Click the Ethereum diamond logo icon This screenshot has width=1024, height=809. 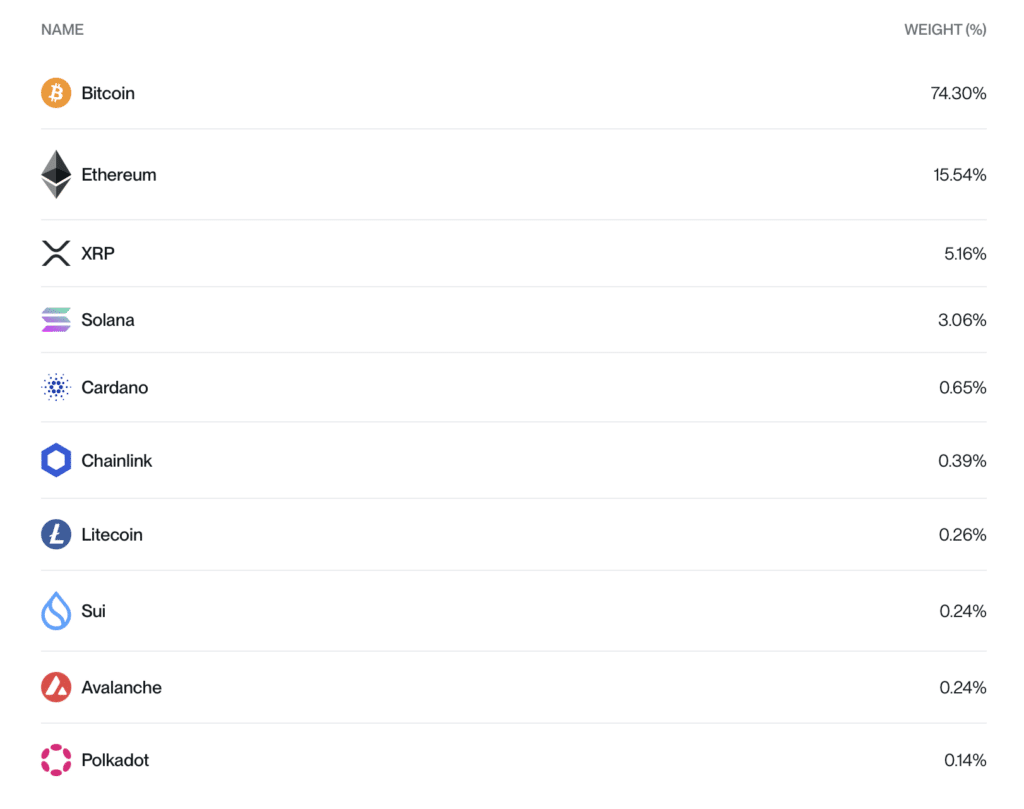click(56, 174)
